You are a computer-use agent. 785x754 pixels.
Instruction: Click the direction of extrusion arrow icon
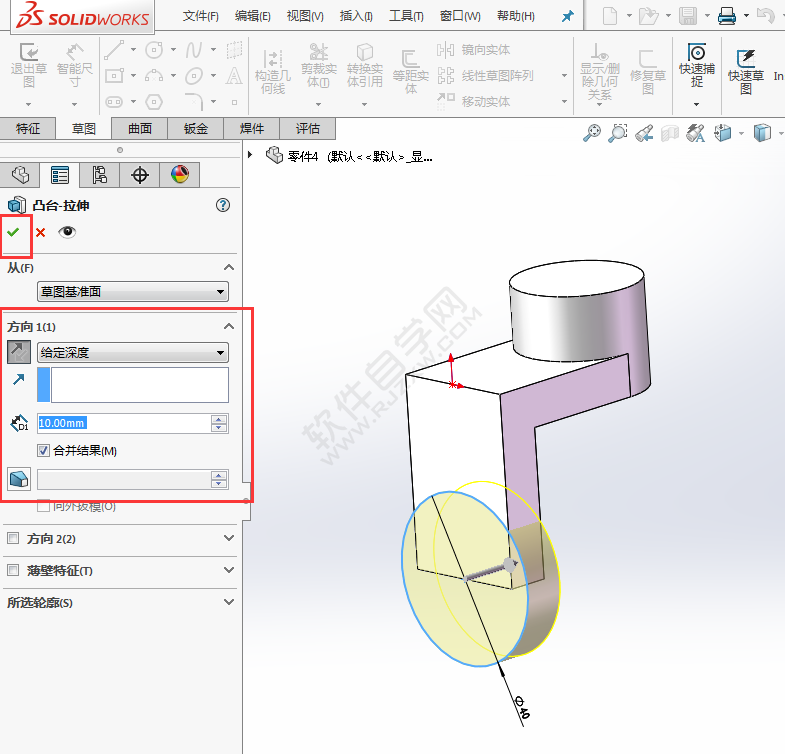[19, 380]
